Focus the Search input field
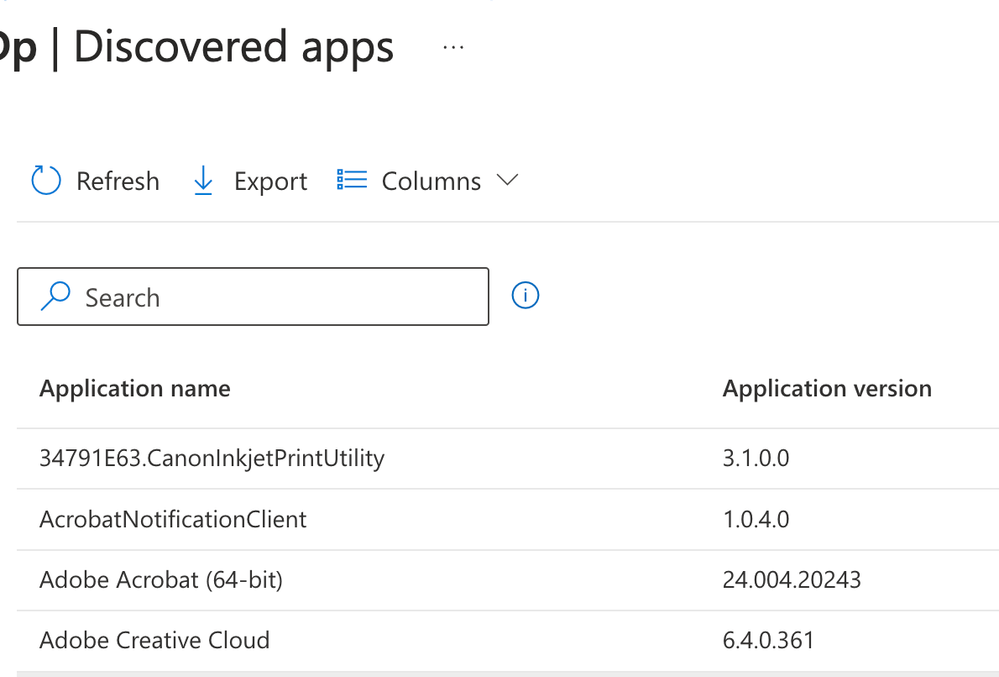The height and width of the screenshot is (677, 999). pyautogui.click(x=253, y=297)
